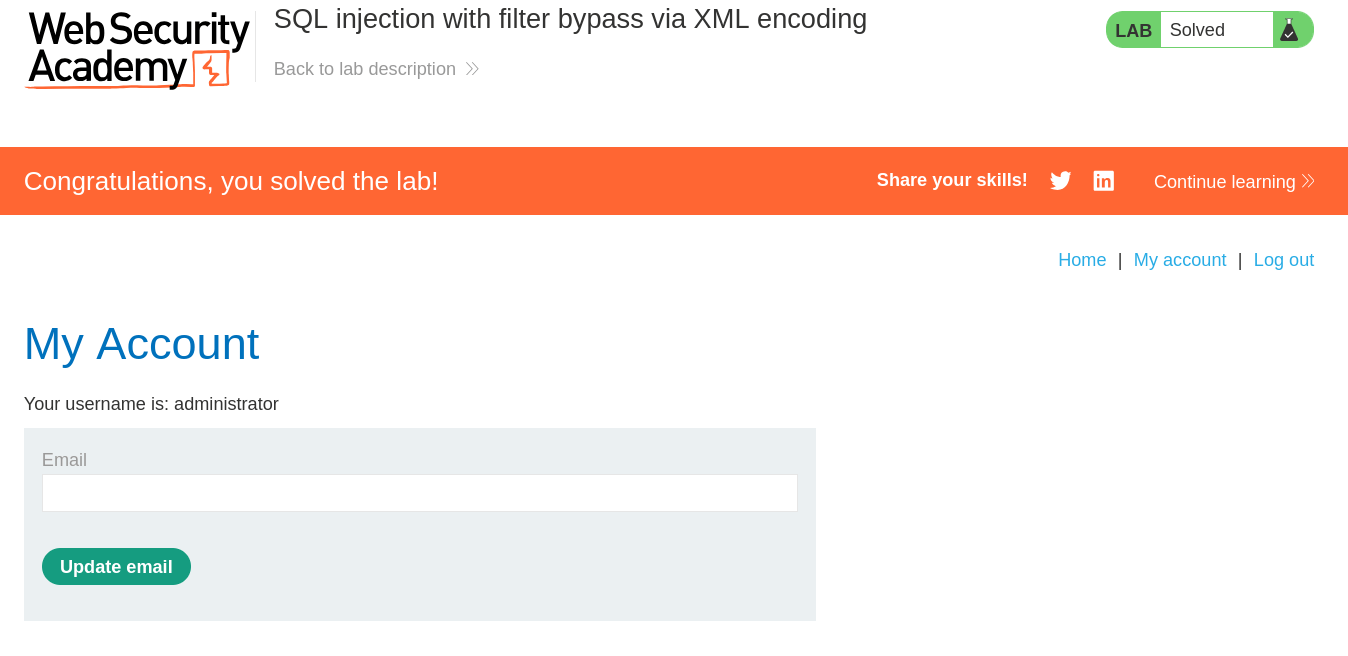Click the My Account heading

click(141, 344)
